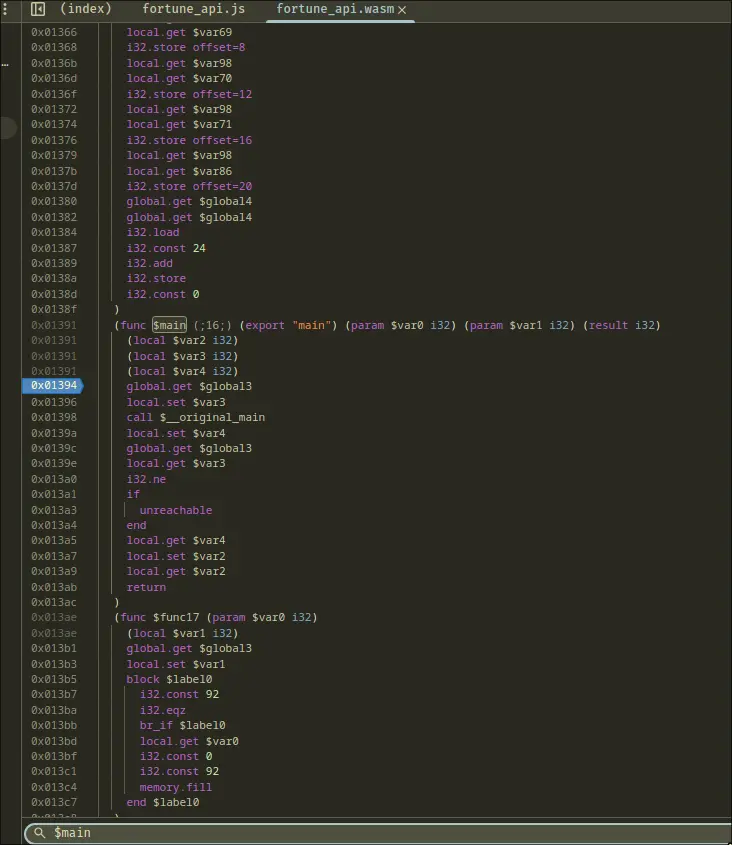Click the unreachable instruction
This screenshot has height=845, width=732.
[x=176, y=510]
